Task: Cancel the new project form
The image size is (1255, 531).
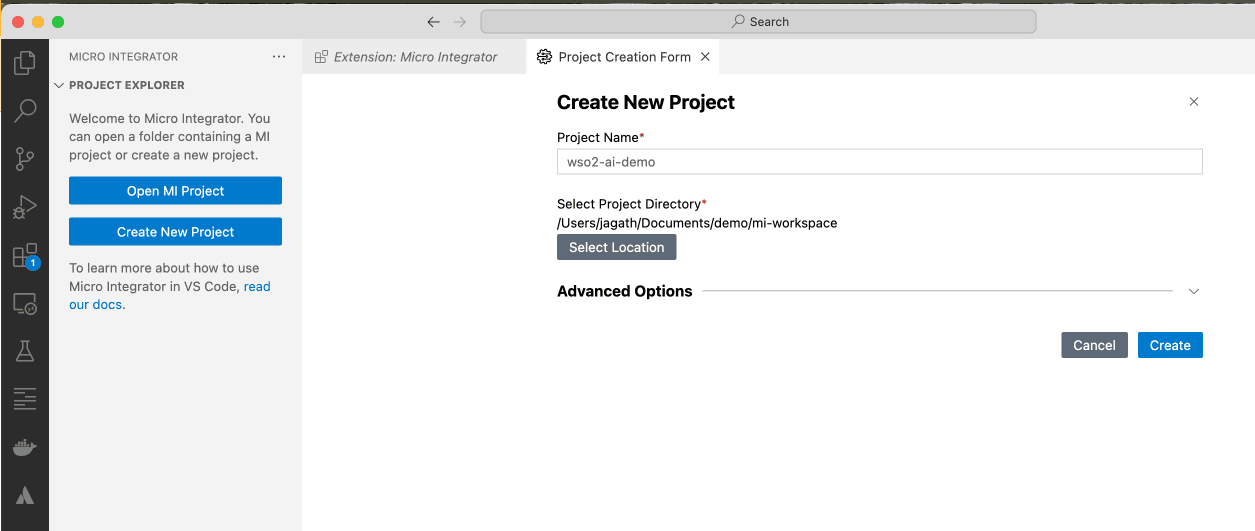Action: click(x=1094, y=345)
